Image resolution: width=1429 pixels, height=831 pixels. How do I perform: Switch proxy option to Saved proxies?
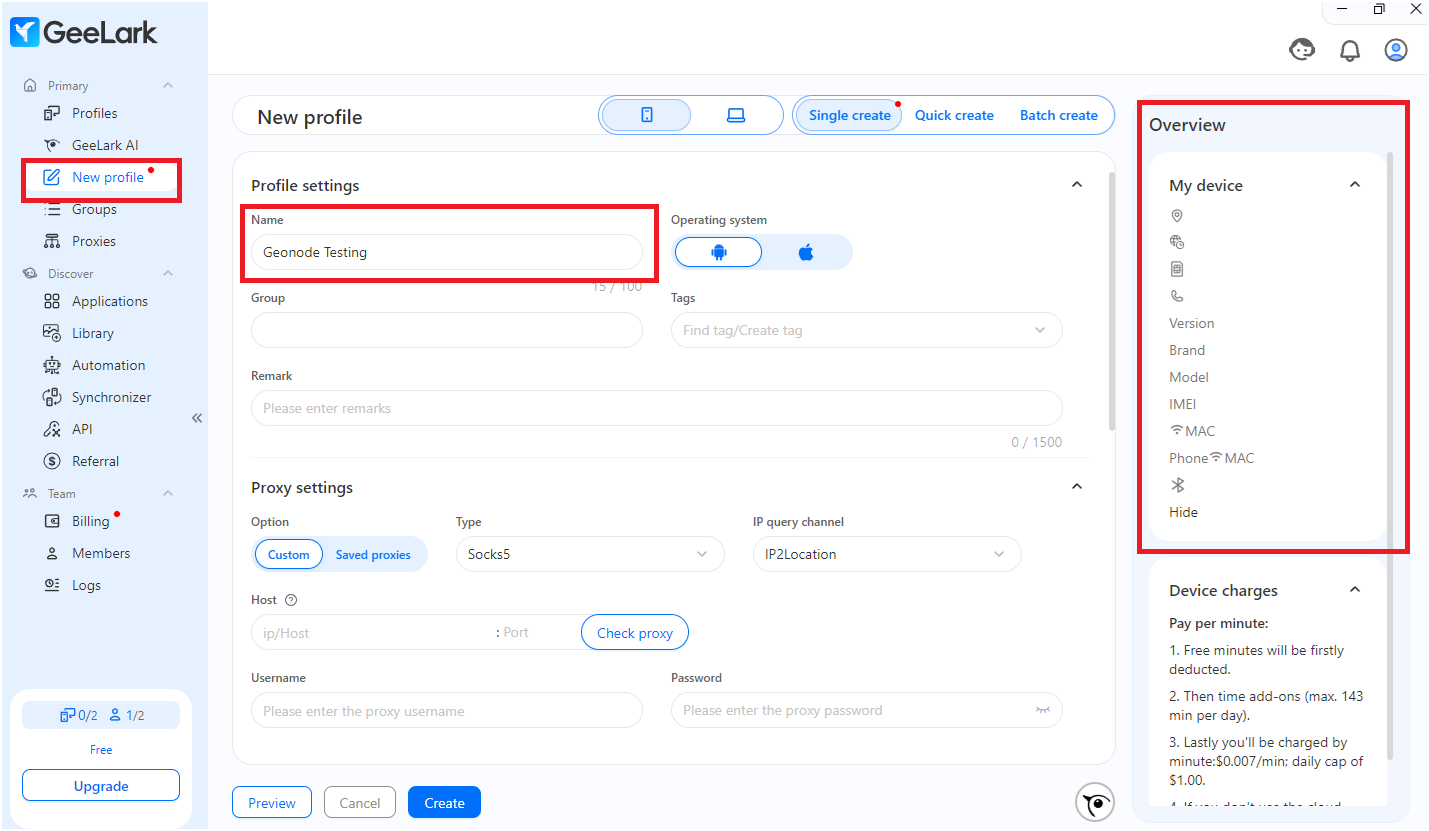point(372,553)
